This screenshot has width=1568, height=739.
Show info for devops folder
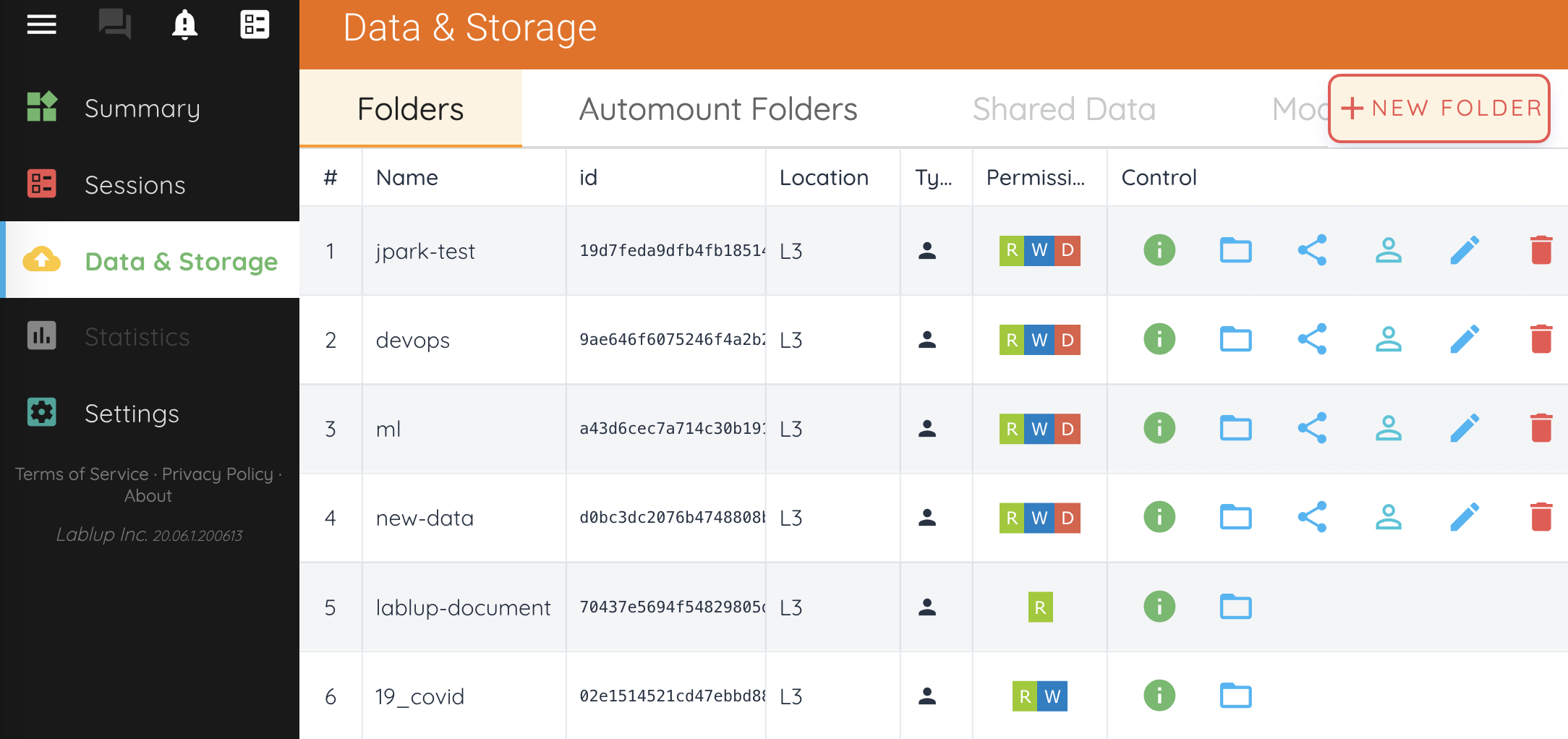click(1159, 339)
